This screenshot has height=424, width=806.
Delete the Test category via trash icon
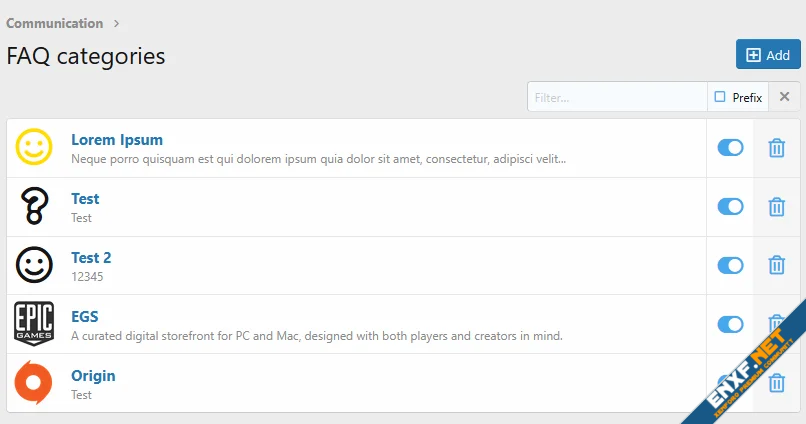(x=776, y=207)
